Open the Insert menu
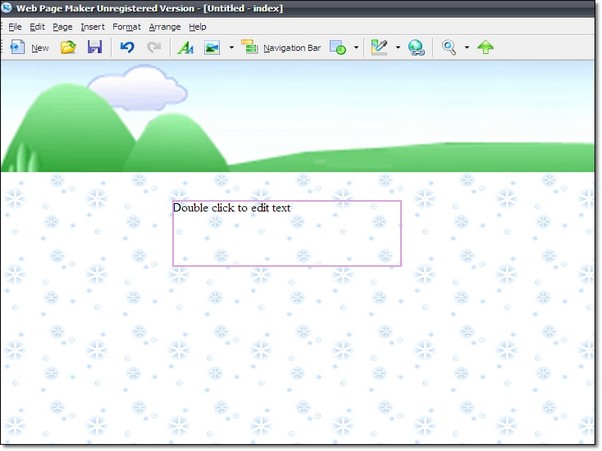This screenshot has height=451, width=602. click(92, 26)
